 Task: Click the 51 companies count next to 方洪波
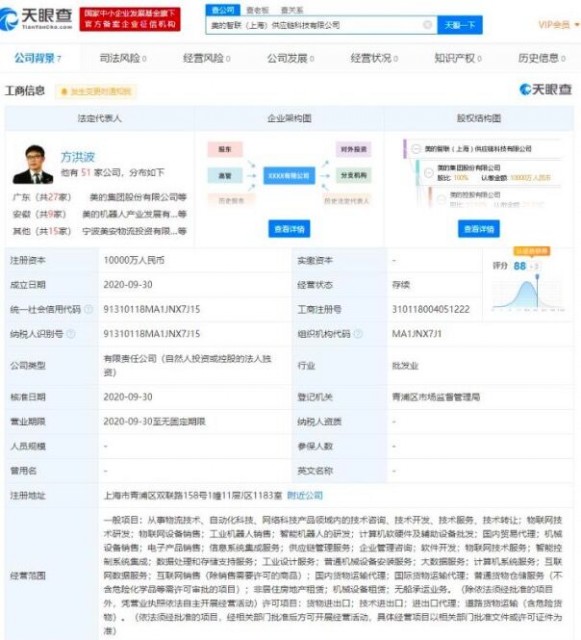point(86,173)
